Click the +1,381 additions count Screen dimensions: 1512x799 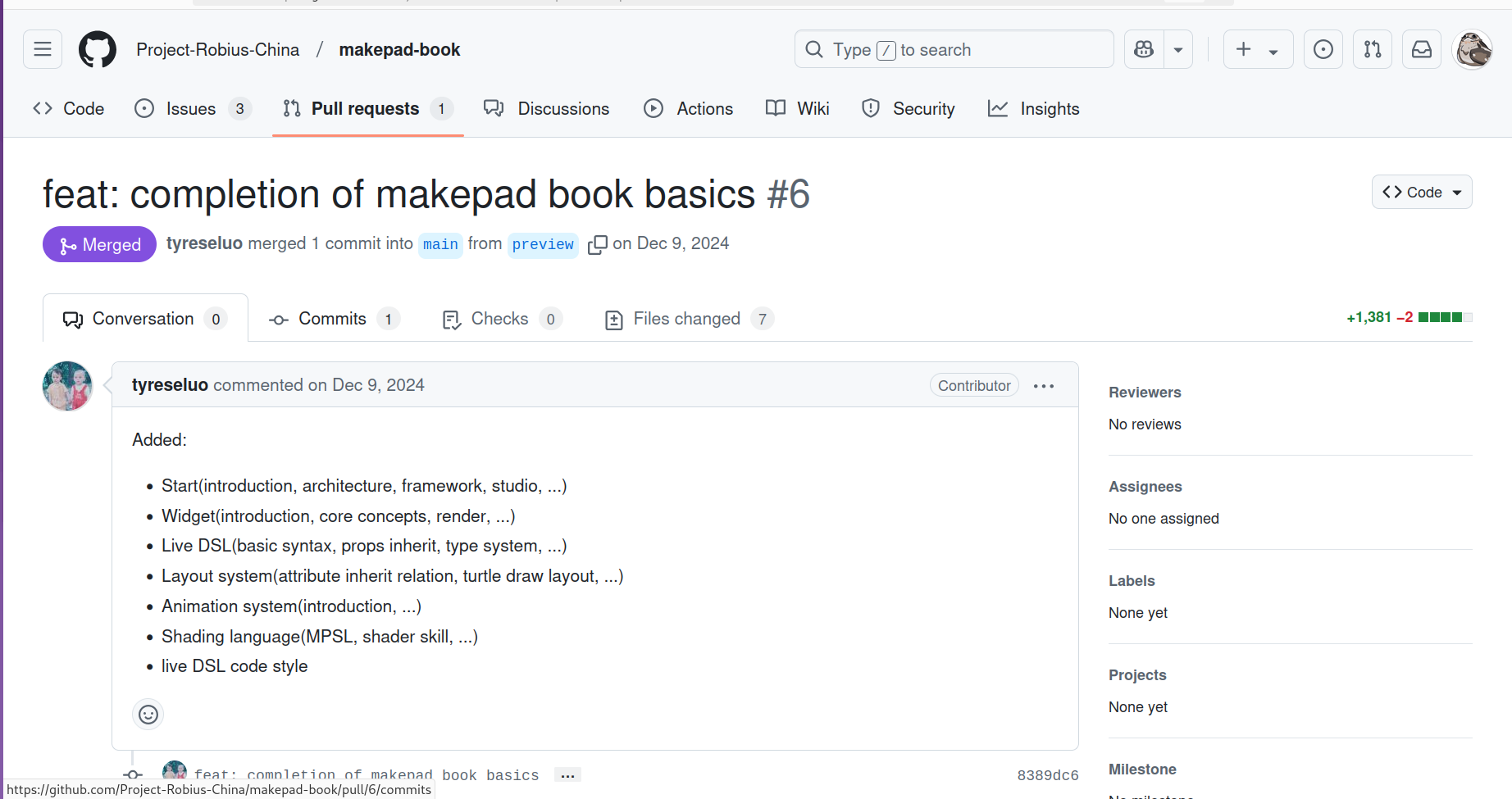(x=1369, y=317)
